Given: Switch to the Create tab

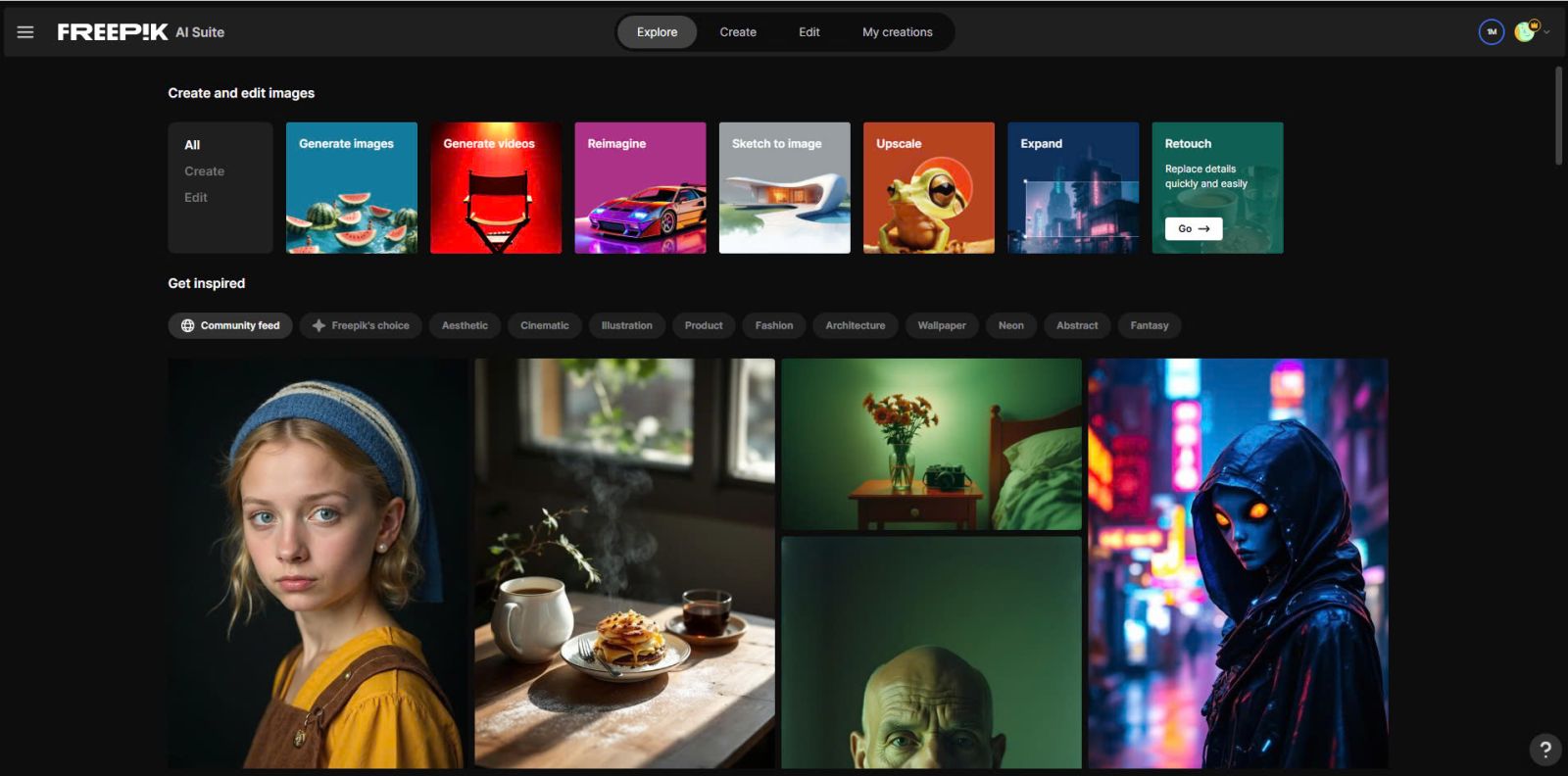Looking at the screenshot, I should coord(738,32).
